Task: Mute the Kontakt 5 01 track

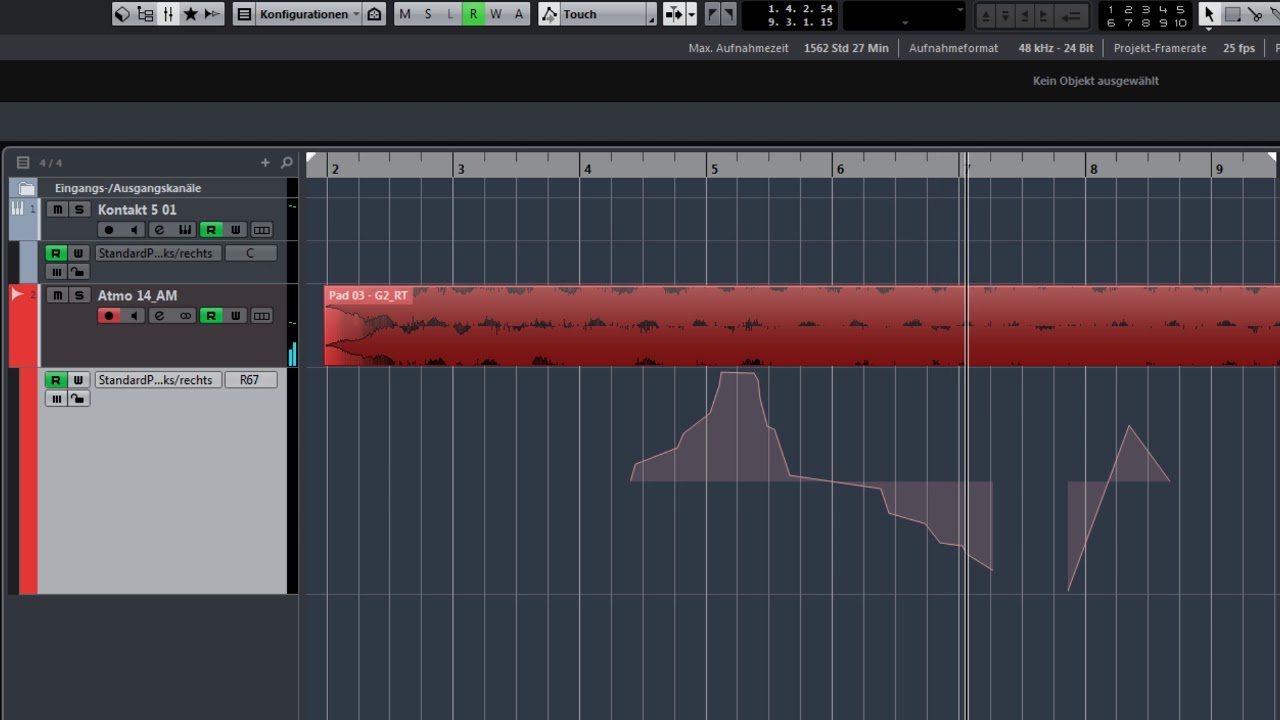Action: 57,209
